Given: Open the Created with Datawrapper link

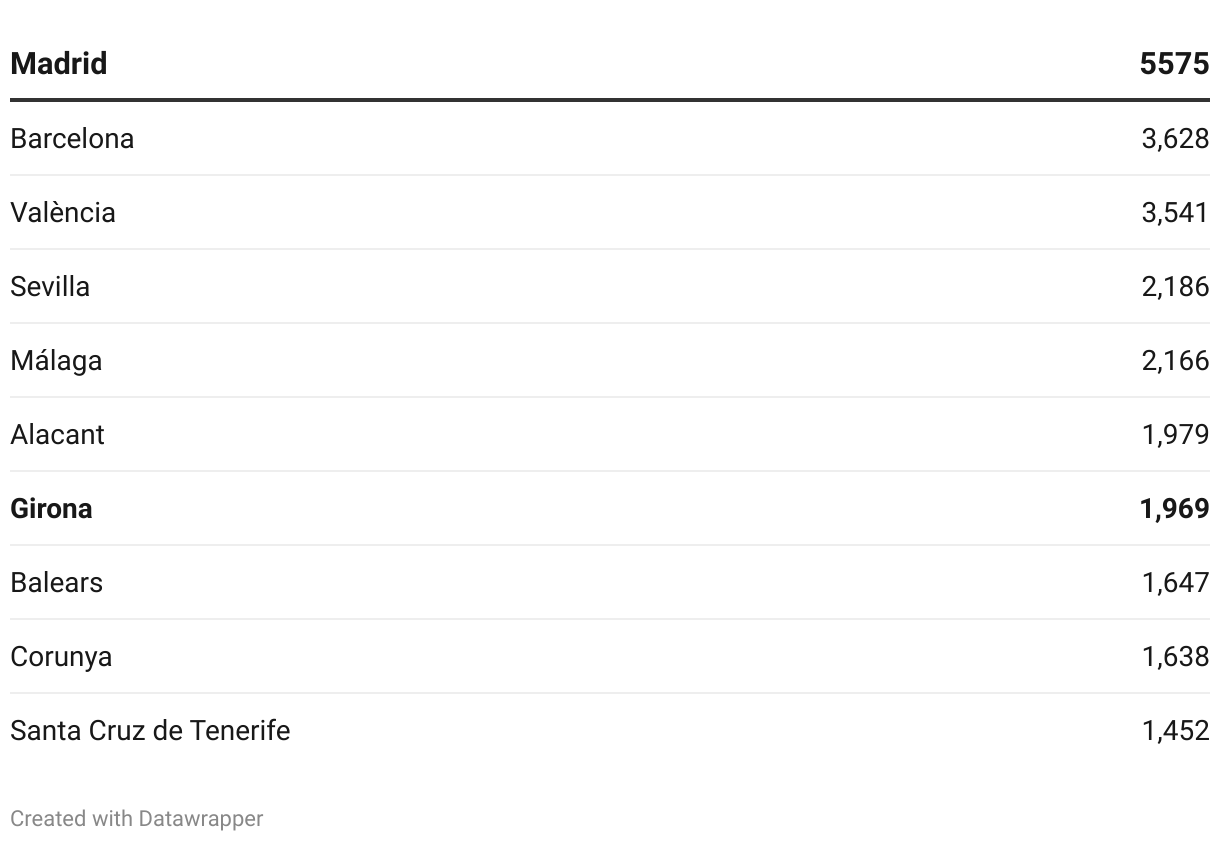Looking at the screenshot, I should click(137, 818).
